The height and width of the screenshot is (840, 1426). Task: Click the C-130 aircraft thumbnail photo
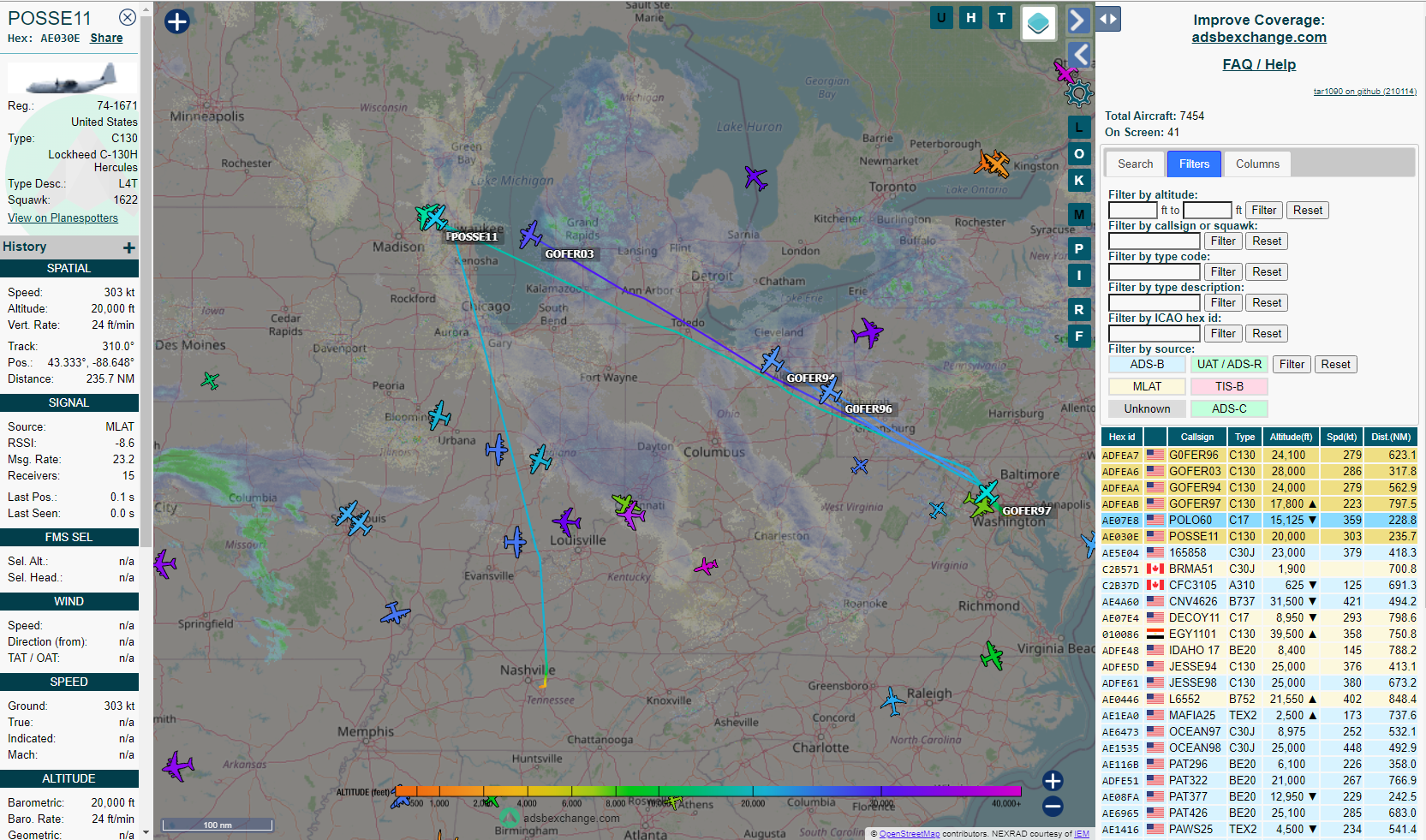[x=72, y=77]
